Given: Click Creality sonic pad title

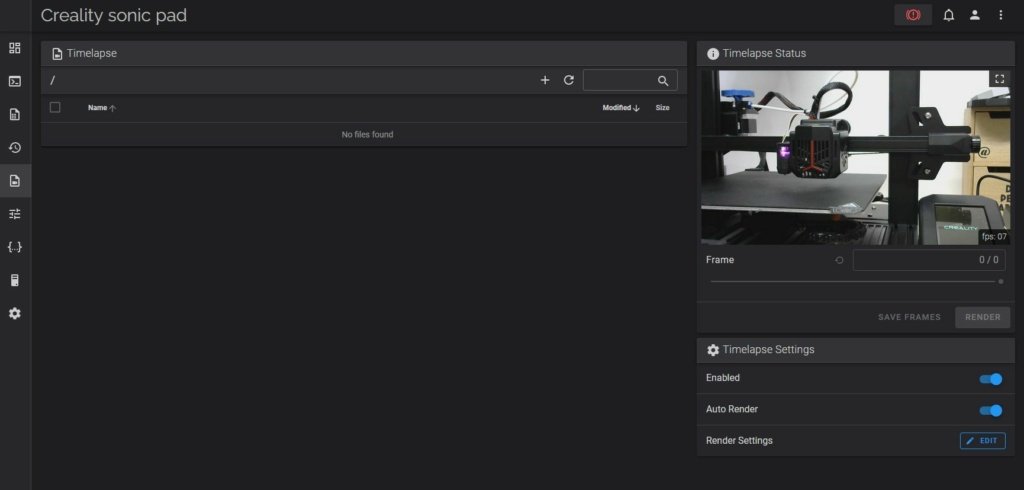Looking at the screenshot, I should click(x=114, y=16).
